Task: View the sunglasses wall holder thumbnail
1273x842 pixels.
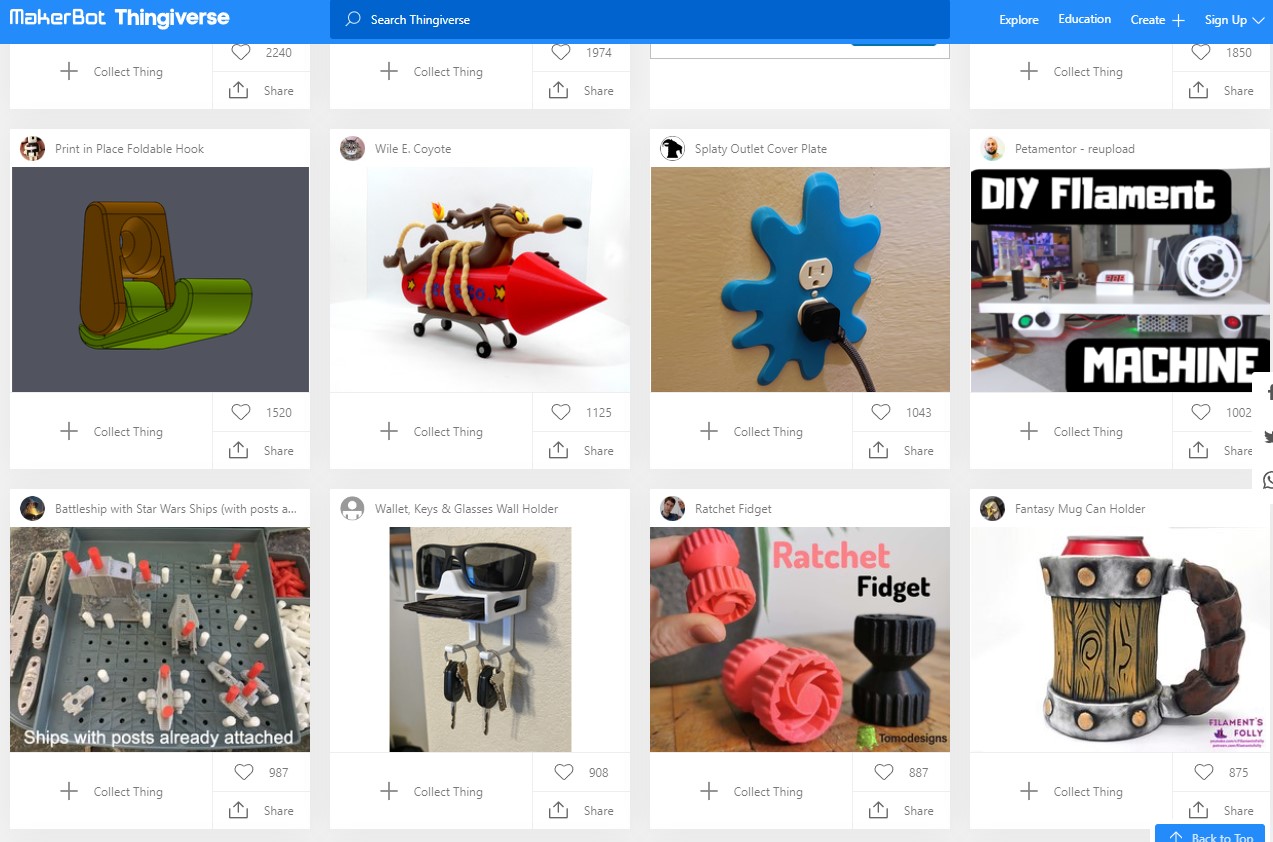Action: point(480,639)
